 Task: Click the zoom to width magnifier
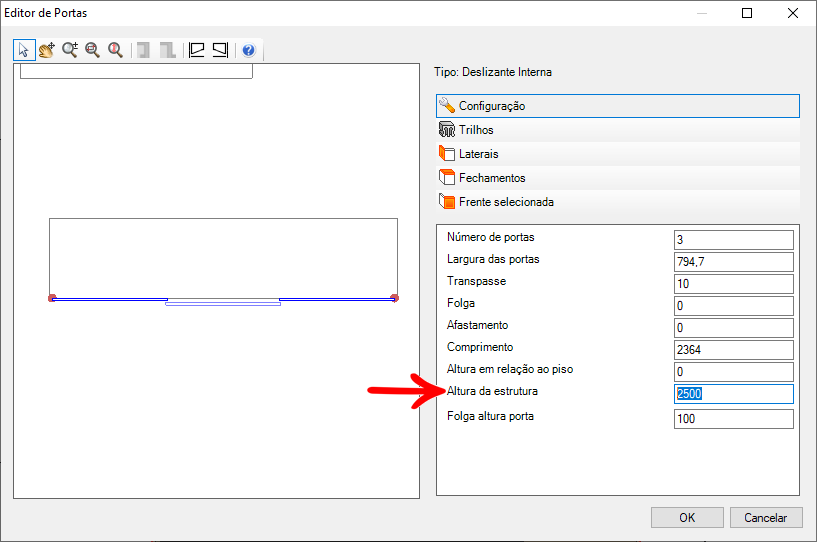[x=93, y=50]
